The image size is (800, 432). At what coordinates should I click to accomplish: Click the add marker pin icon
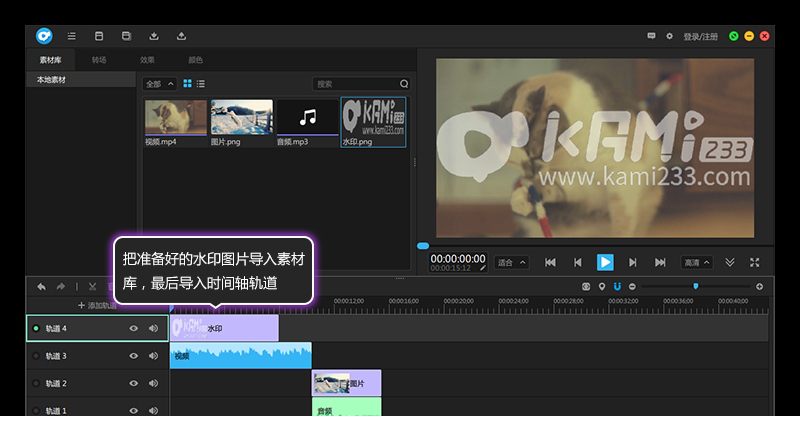click(x=602, y=287)
